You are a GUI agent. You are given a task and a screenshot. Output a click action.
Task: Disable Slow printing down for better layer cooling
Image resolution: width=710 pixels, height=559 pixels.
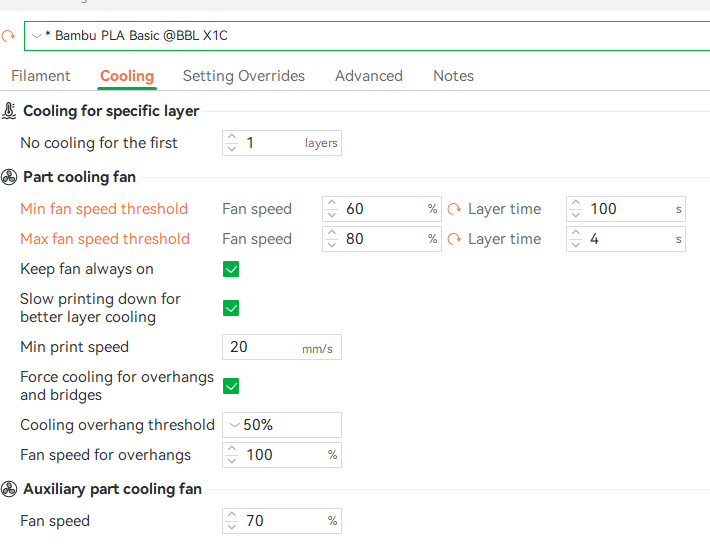click(231, 308)
